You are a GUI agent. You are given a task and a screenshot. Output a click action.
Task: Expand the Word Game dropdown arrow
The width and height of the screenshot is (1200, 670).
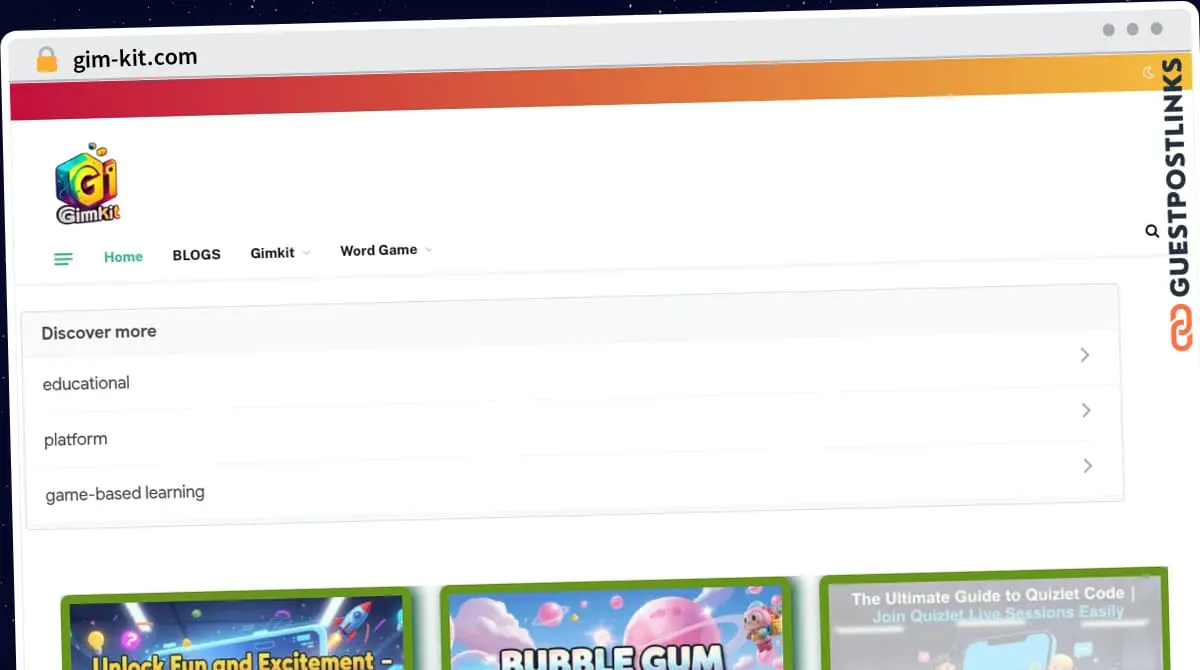[428, 249]
